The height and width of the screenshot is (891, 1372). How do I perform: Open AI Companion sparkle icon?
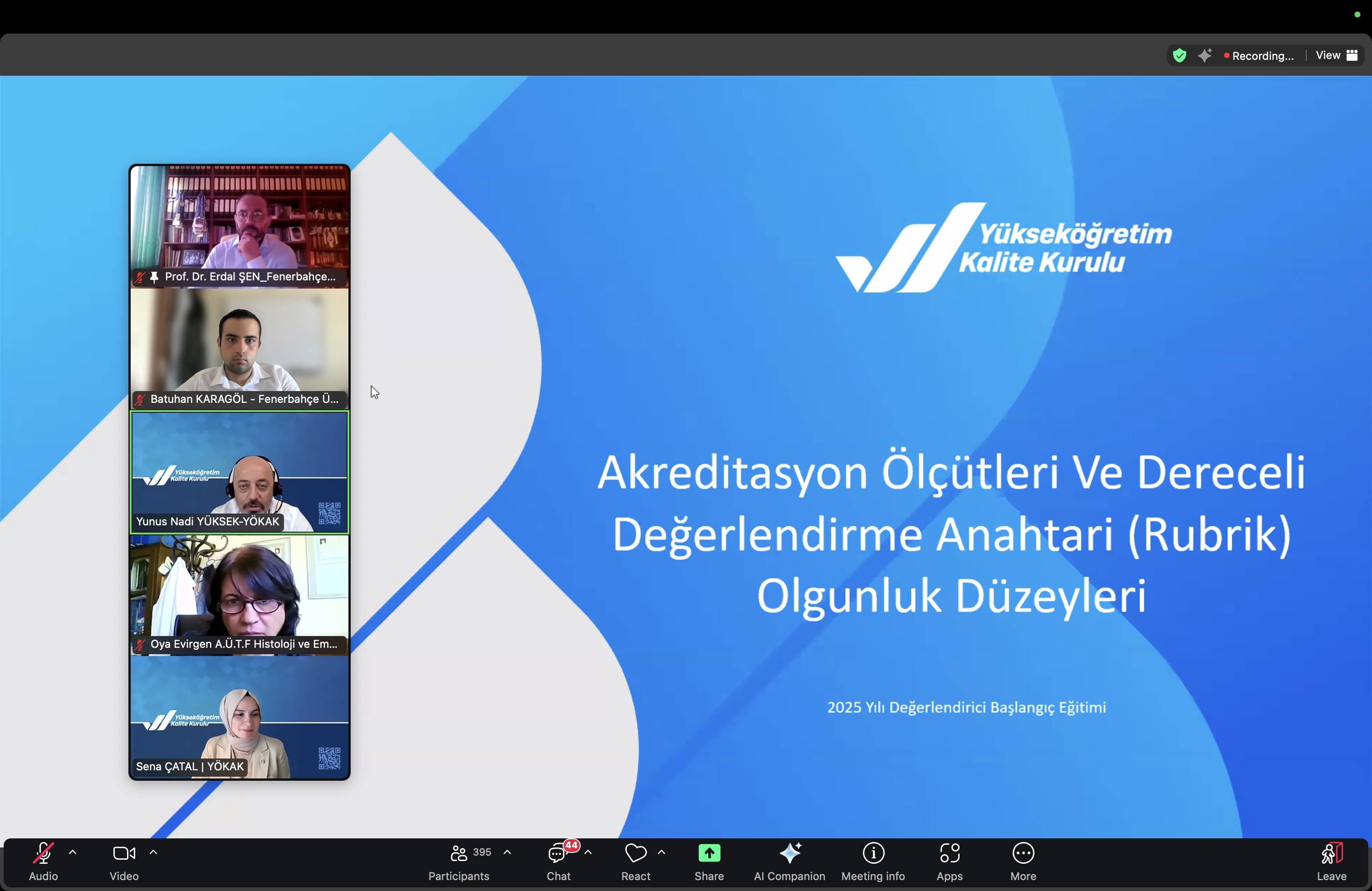tap(790, 853)
